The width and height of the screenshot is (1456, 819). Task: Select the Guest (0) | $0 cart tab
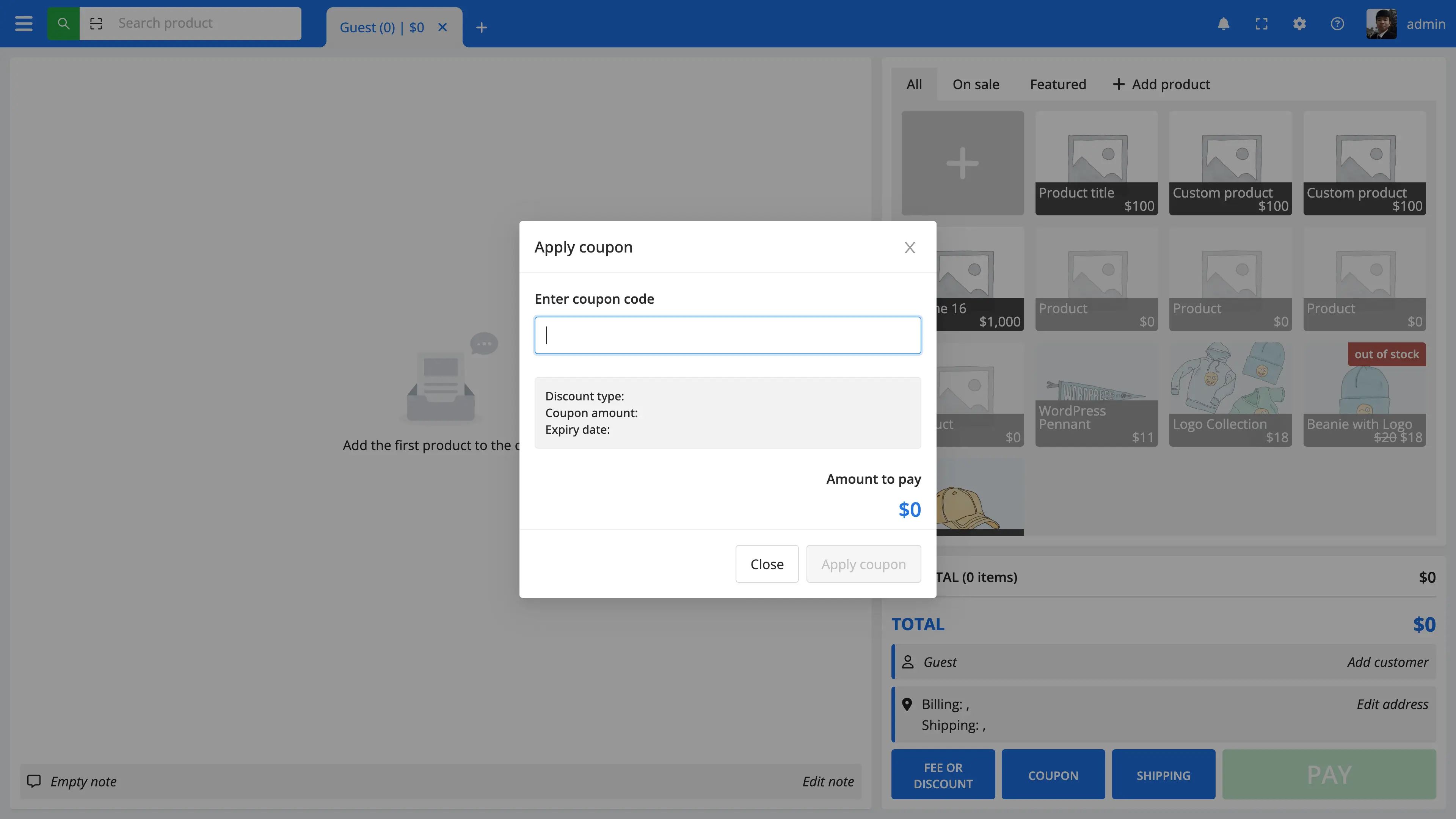[x=381, y=27]
